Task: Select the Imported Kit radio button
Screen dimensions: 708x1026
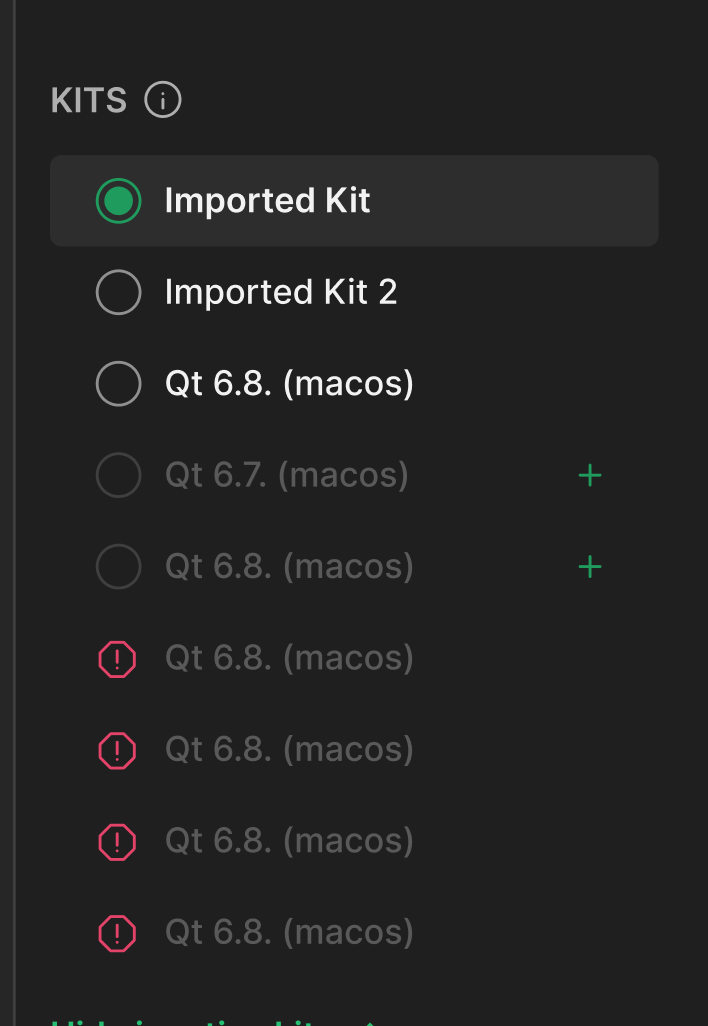Action: pos(118,201)
